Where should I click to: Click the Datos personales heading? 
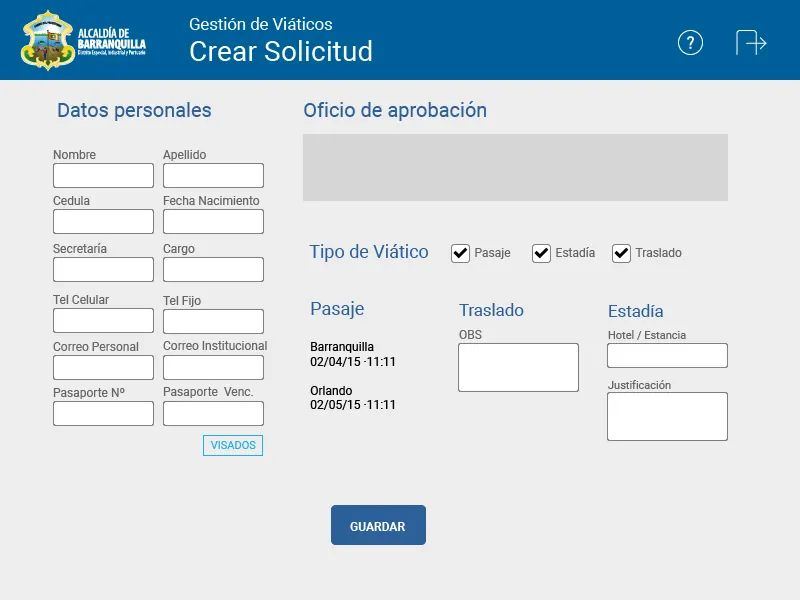(x=134, y=110)
